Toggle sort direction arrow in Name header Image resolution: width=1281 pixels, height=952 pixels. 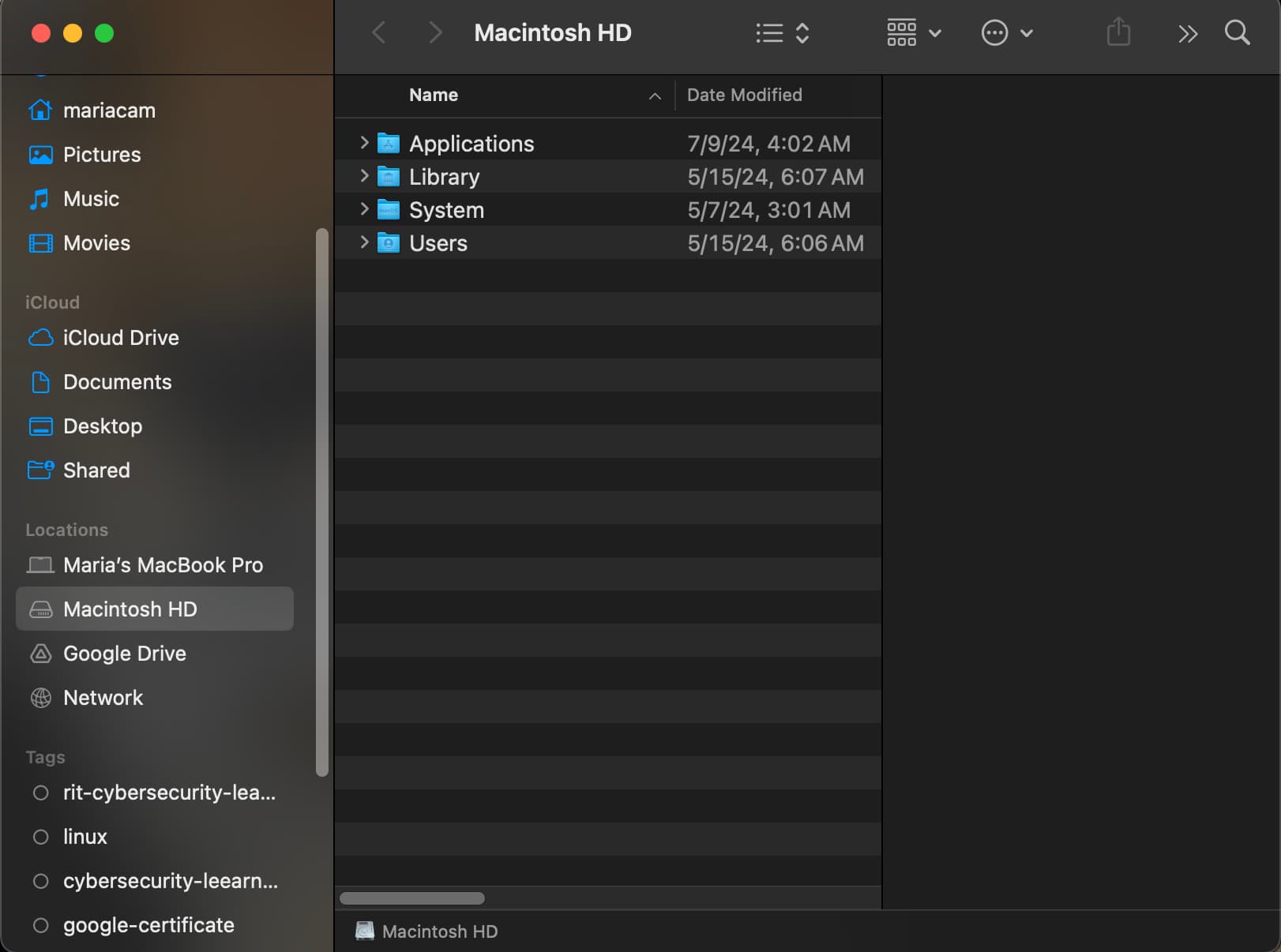click(x=655, y=96)
